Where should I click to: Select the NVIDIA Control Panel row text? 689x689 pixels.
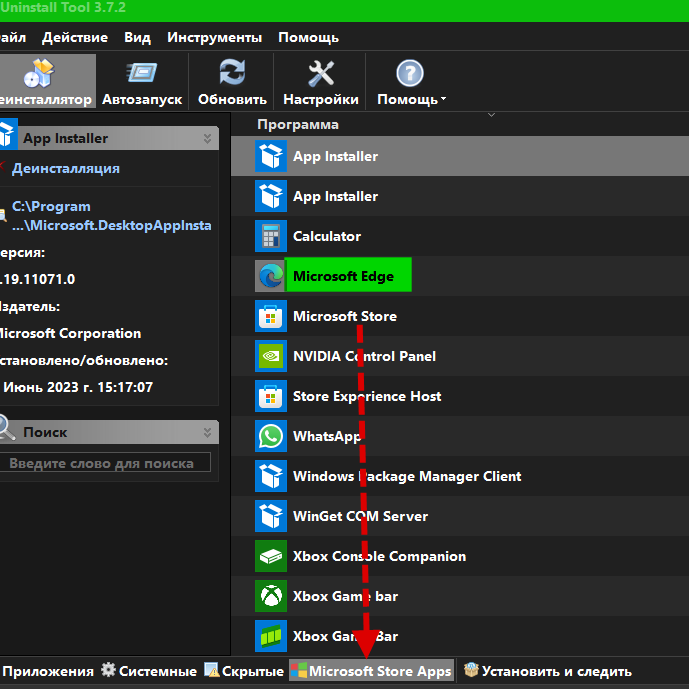[x=364, y=356]
